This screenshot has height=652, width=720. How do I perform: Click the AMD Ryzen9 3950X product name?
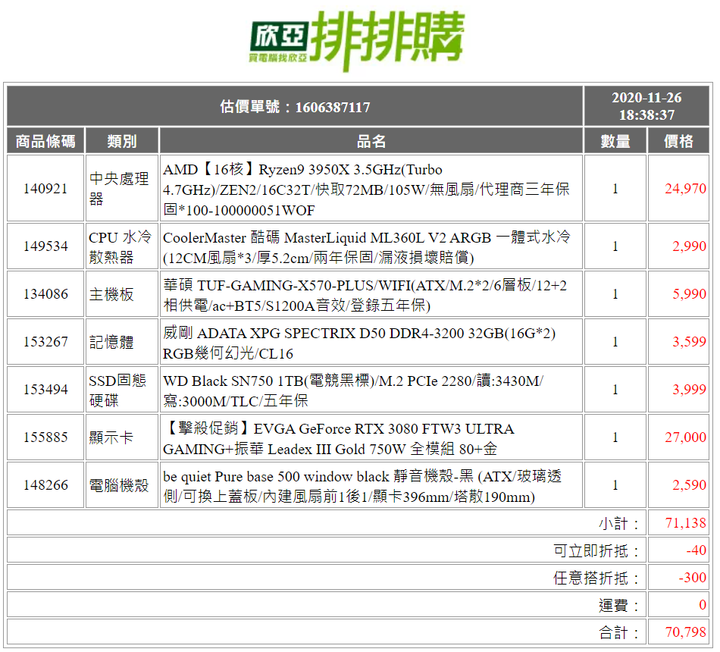(366, 189)
